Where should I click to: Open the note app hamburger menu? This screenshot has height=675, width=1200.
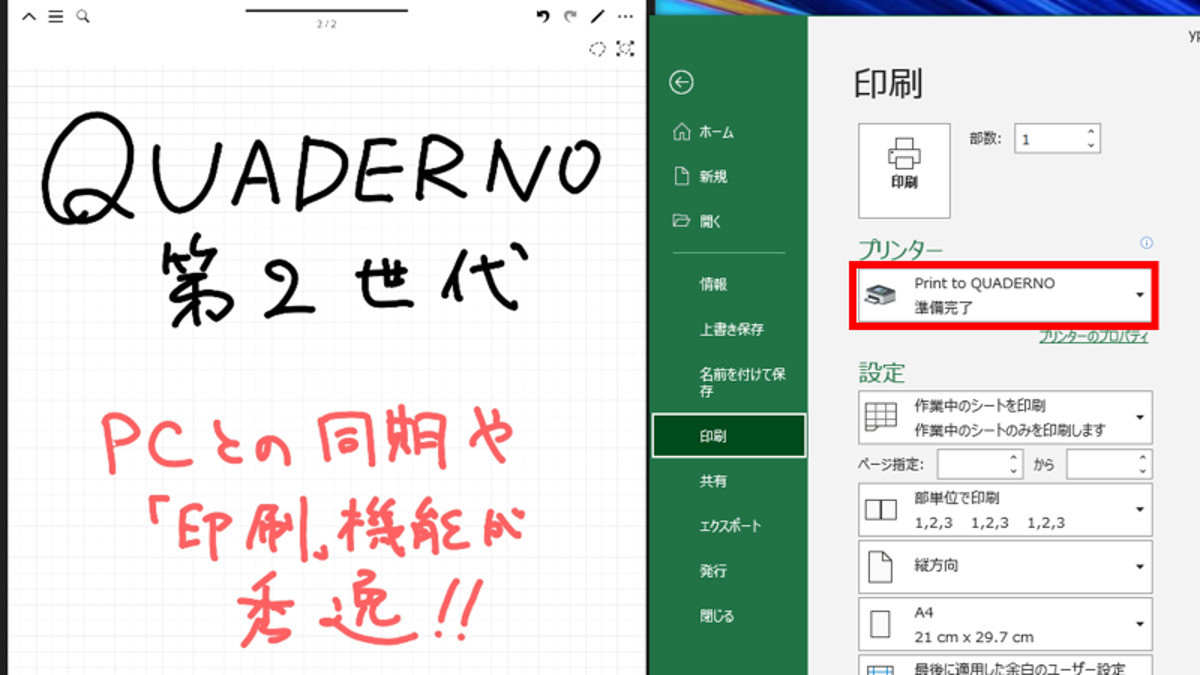click(x=56, y=16)
